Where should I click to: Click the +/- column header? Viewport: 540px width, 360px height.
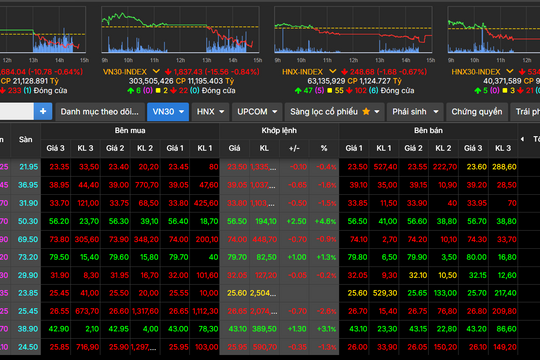[x=294, y=148]
